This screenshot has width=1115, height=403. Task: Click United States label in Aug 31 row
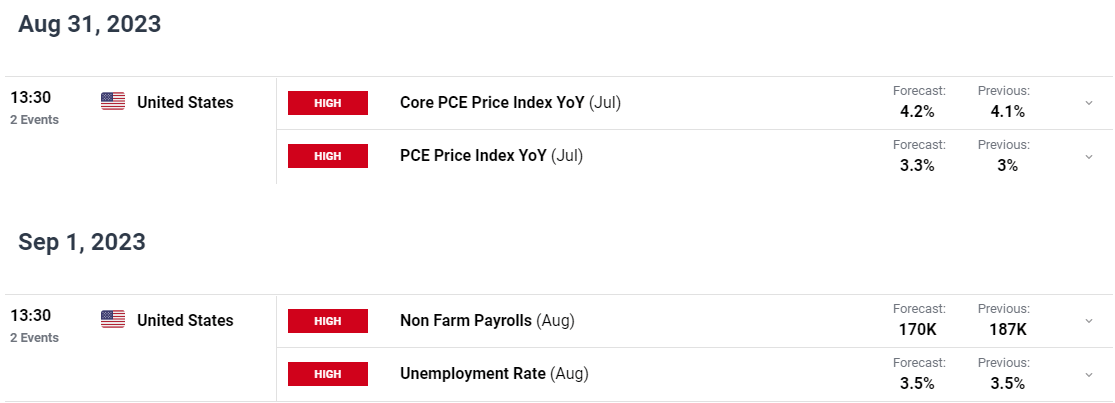(185, 102)
